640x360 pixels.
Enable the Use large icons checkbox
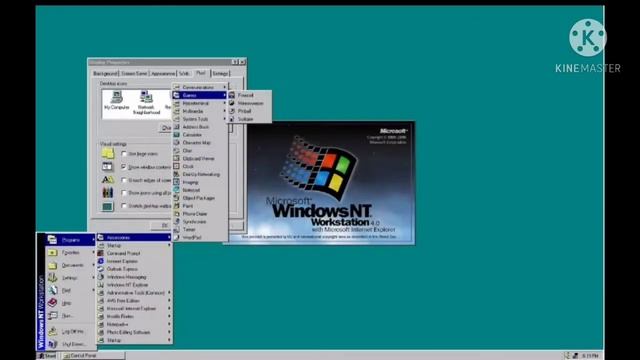(x=124, y=154)
